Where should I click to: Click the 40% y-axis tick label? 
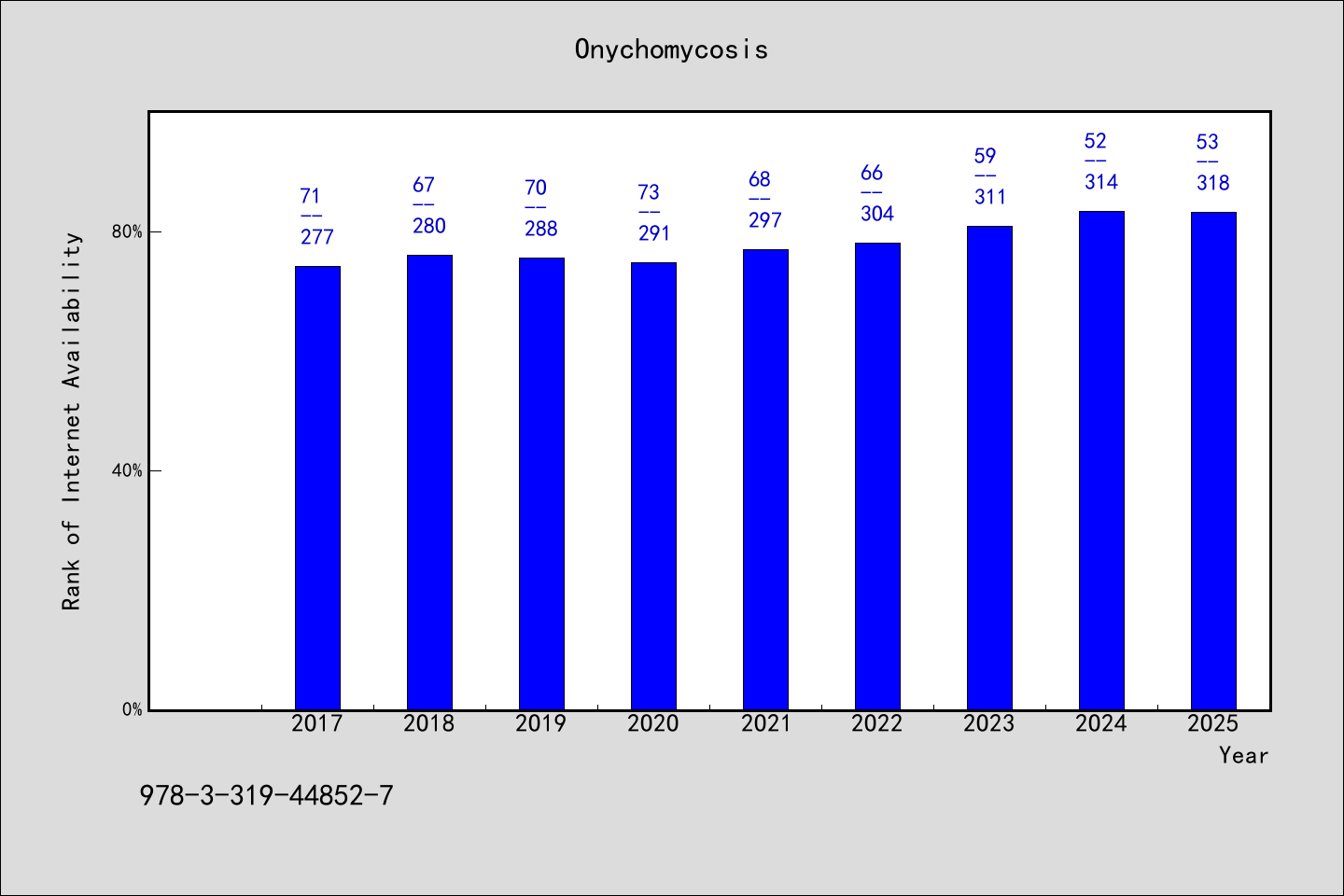coord(127,470)
